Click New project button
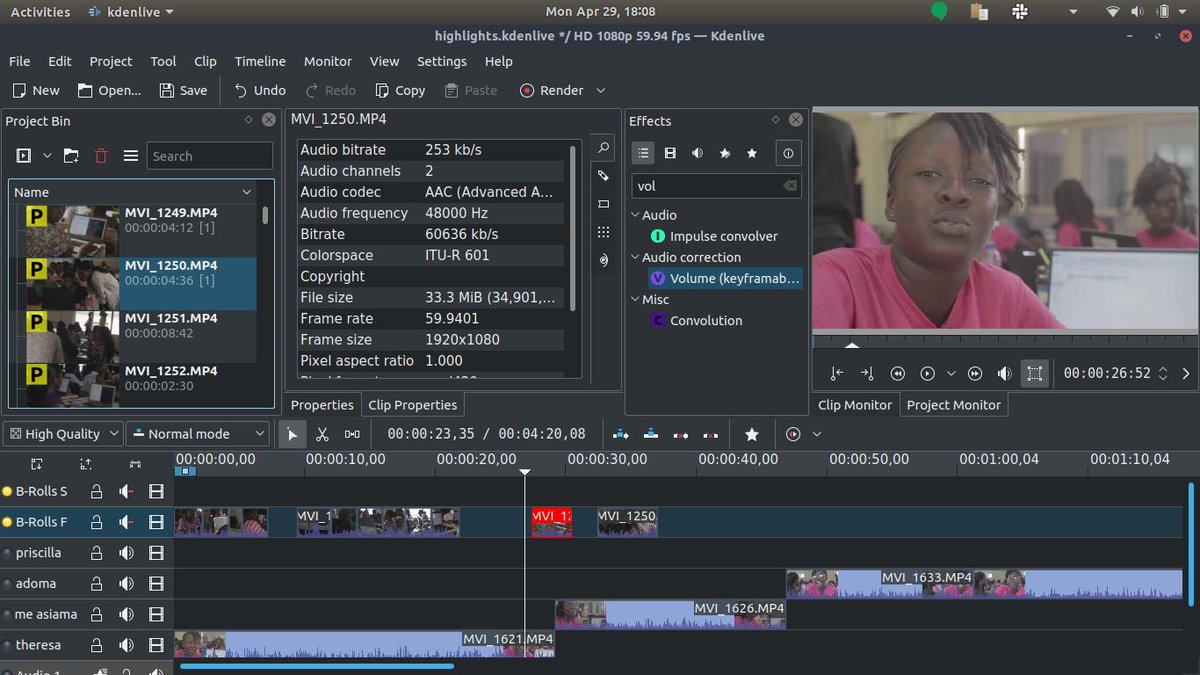 coord(36,90)
